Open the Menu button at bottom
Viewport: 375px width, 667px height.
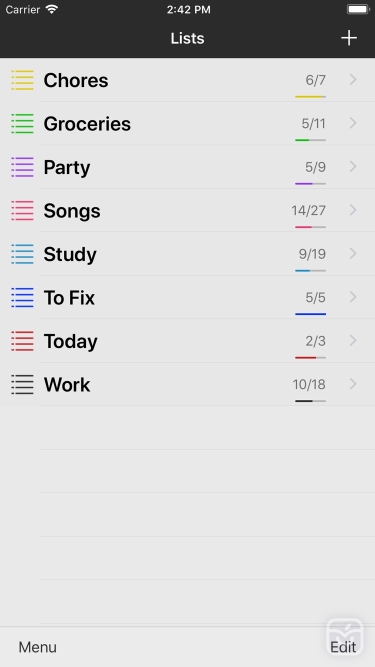tap(37, 647)
